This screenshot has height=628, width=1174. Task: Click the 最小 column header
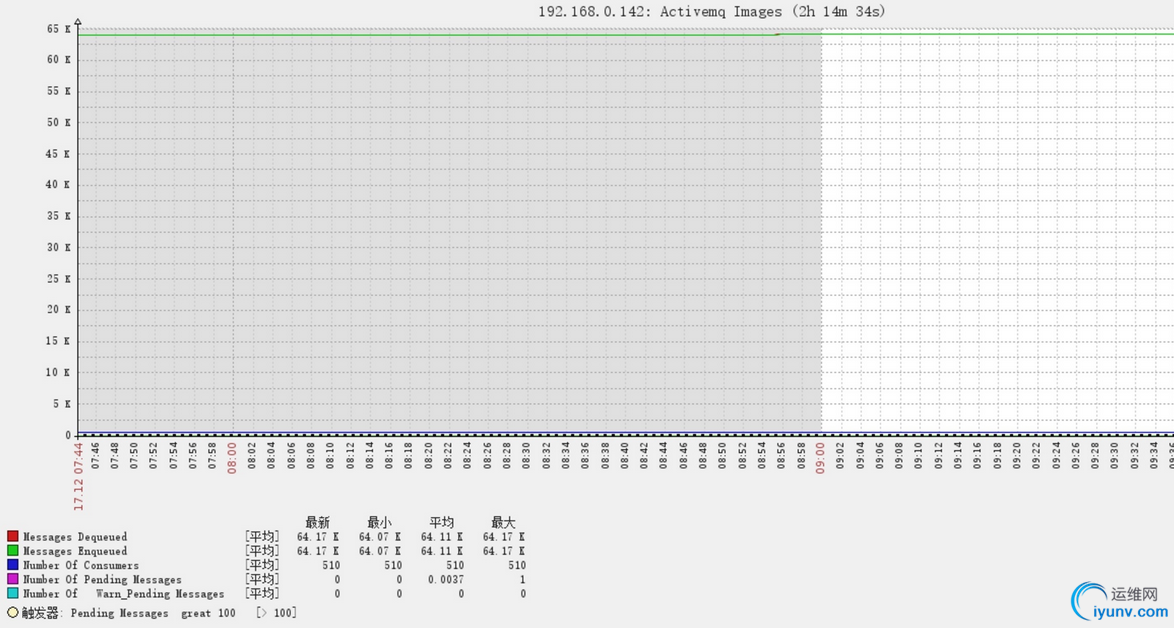point(380,522)
